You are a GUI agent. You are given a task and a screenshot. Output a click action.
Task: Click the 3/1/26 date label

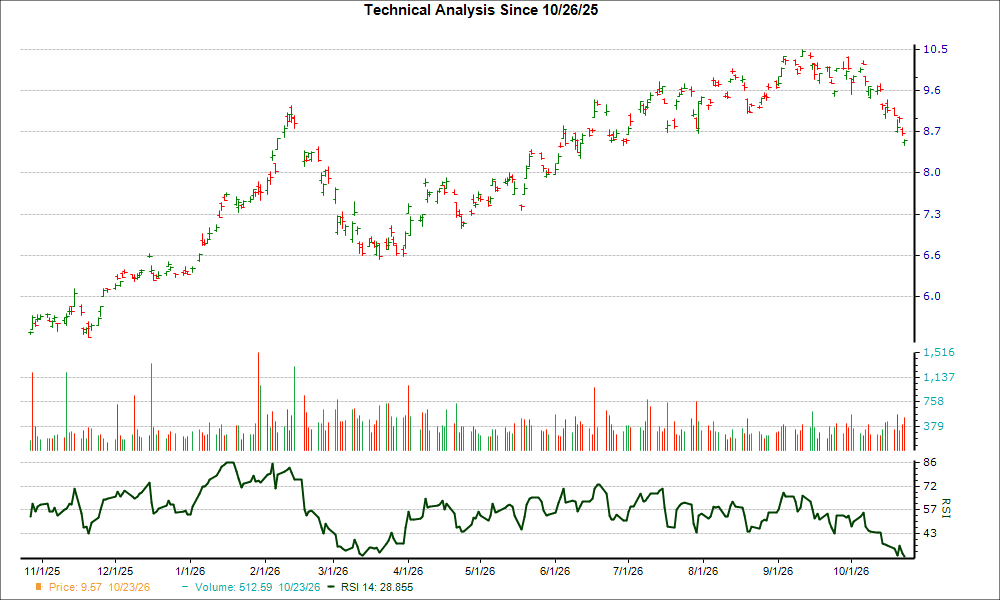click(x=333, y=571)
